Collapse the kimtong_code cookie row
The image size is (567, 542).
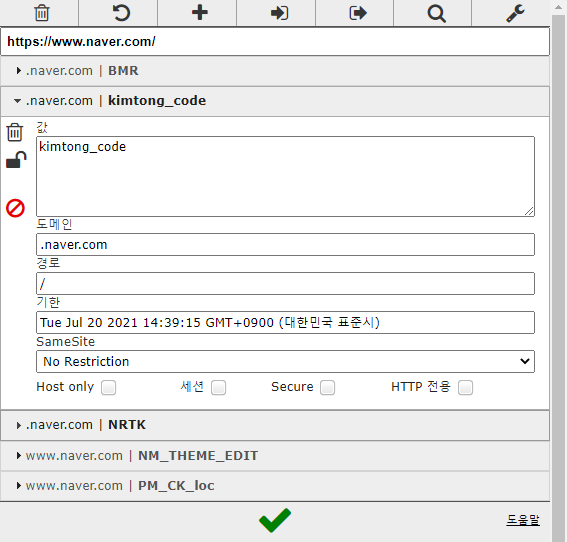pyautogui.click(x=275, y=101)
